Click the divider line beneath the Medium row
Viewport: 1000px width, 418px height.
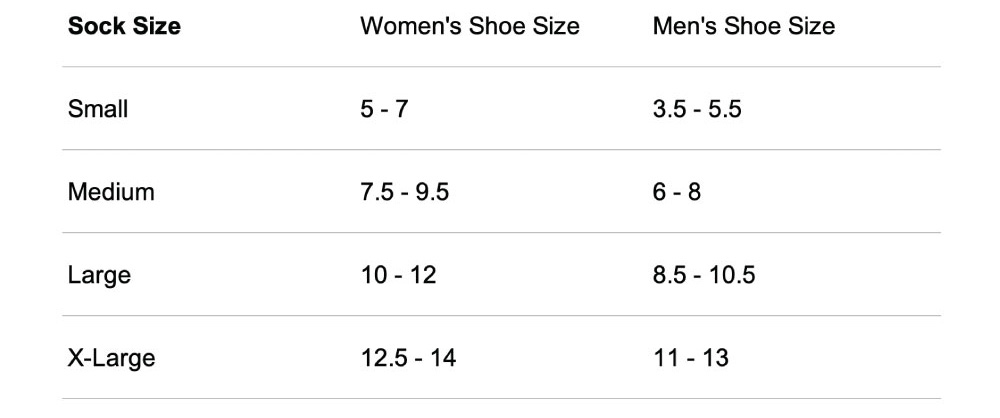tap(500, 233)
